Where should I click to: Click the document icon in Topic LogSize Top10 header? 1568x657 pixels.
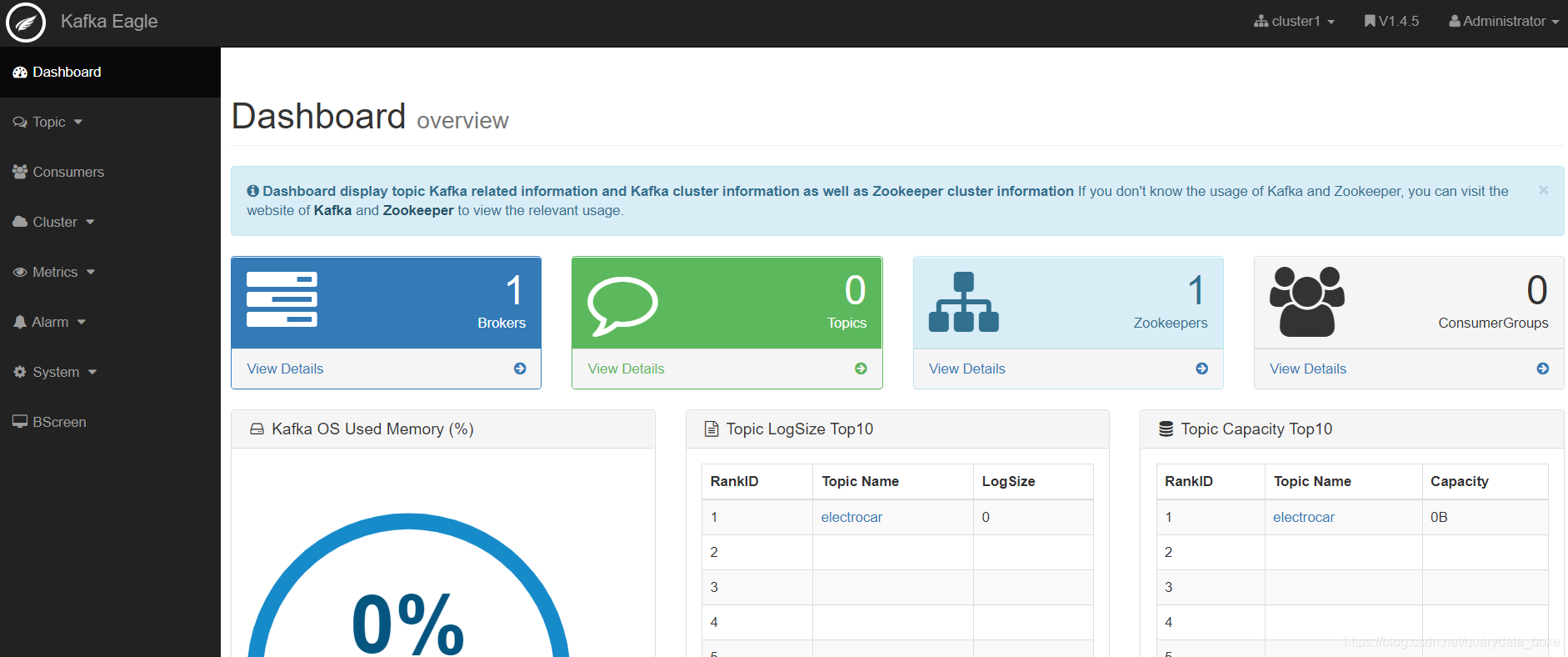click(712, 429)
